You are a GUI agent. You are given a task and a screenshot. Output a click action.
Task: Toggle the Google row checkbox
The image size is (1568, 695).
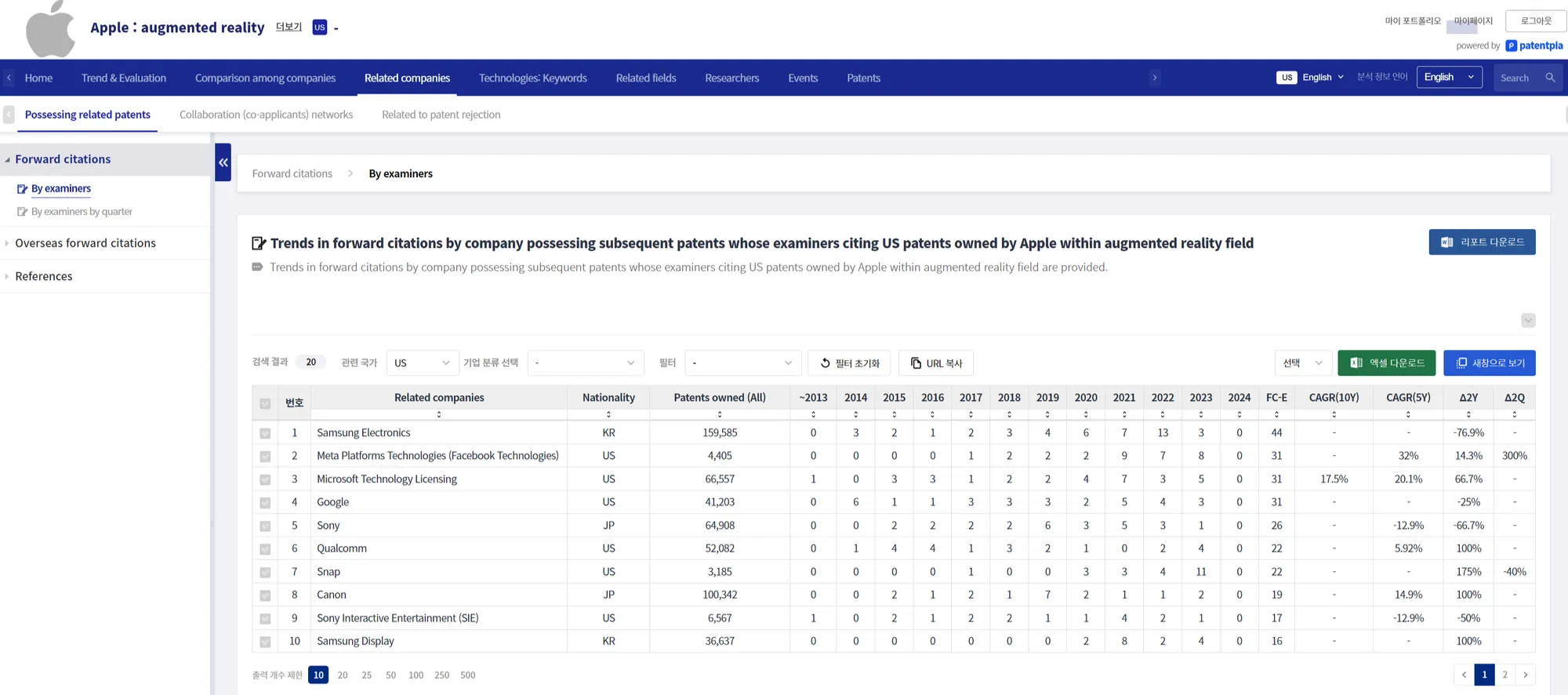click(x=265, y=503)
